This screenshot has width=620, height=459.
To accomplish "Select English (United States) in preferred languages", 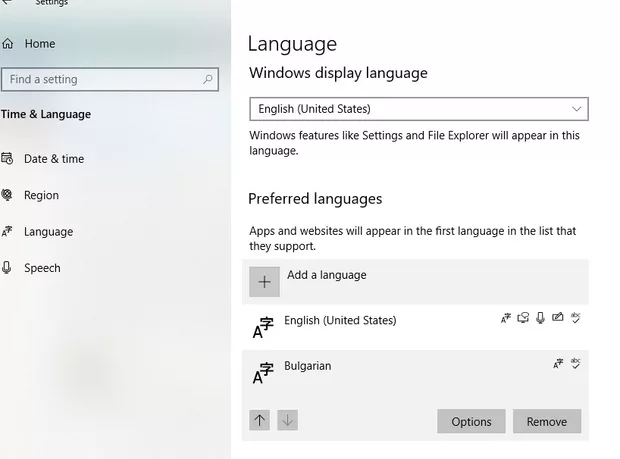I will pos(415,327).
